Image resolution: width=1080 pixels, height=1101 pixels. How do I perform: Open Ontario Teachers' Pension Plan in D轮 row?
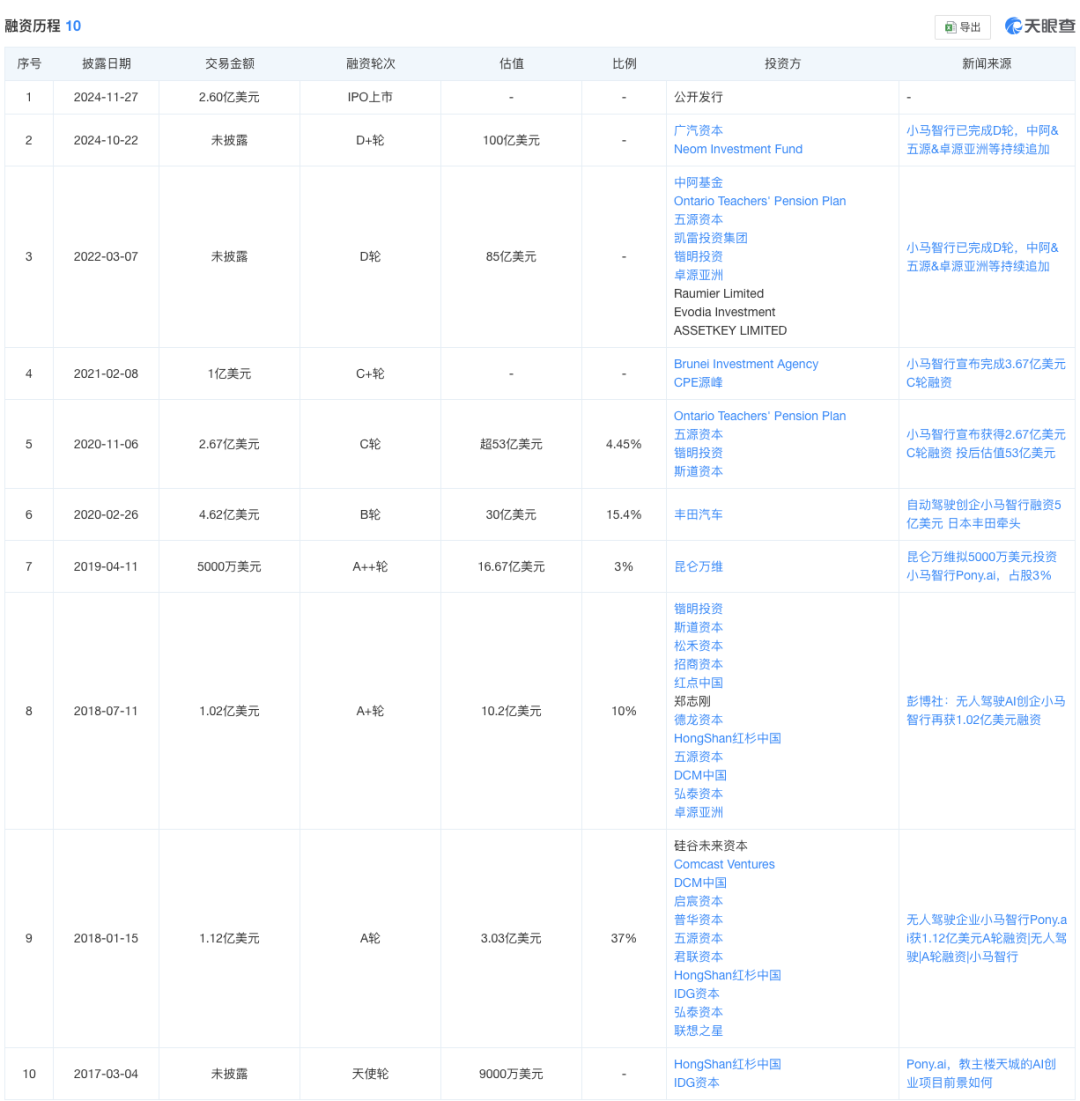click(x=760, y=201)
